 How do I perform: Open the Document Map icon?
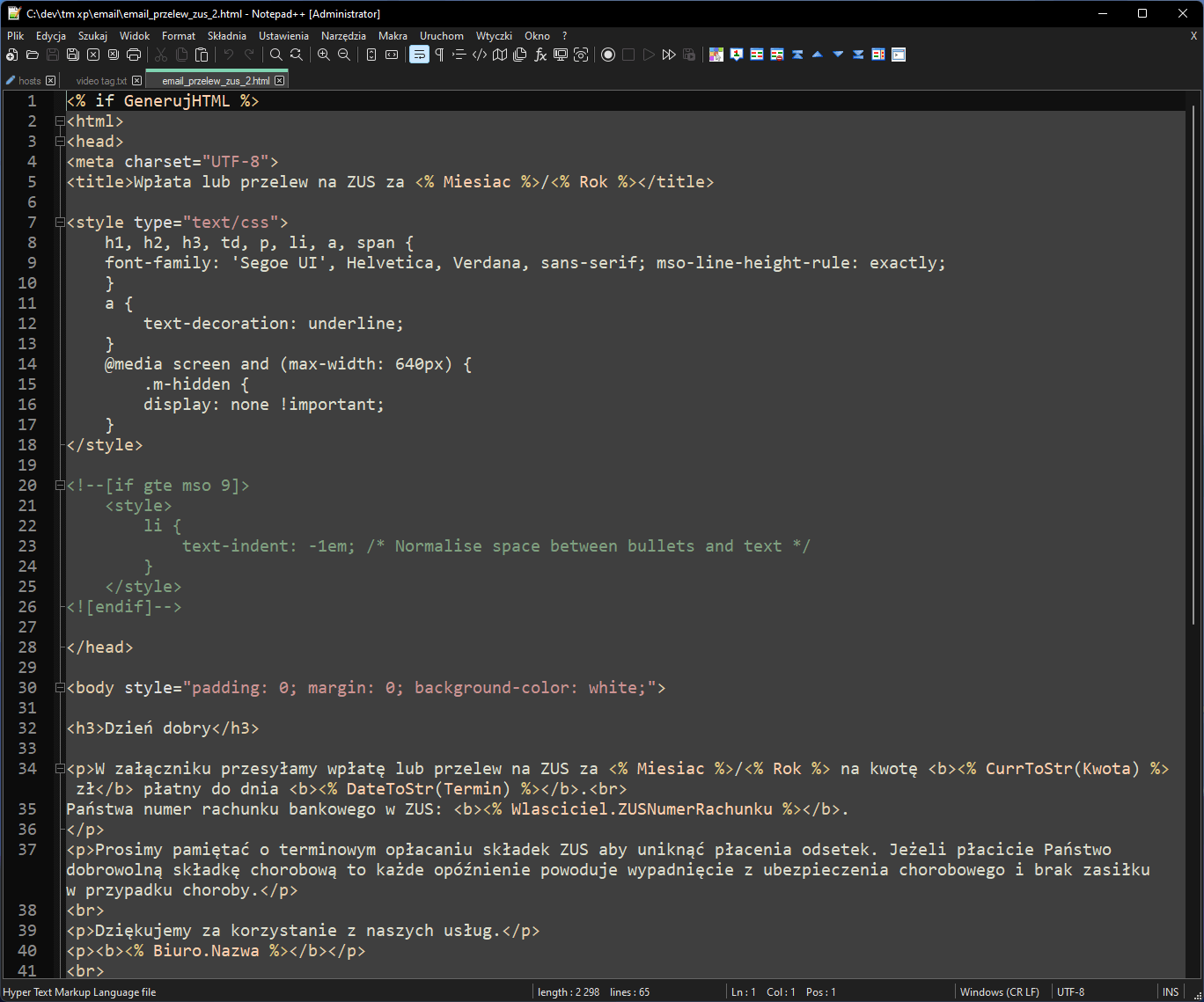click(500, 55)
